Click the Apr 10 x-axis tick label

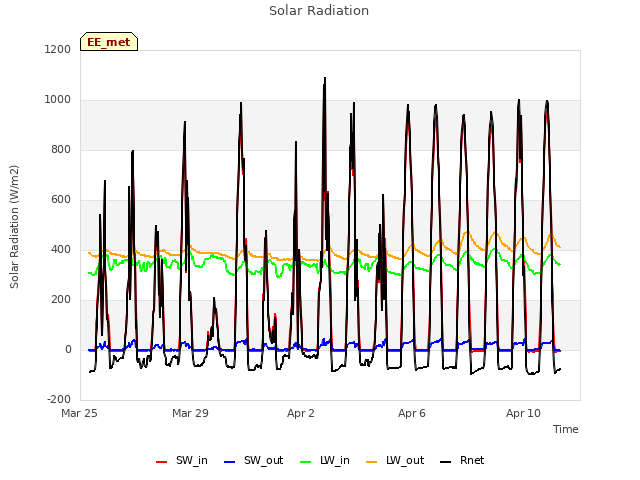[x=523, y=413]
